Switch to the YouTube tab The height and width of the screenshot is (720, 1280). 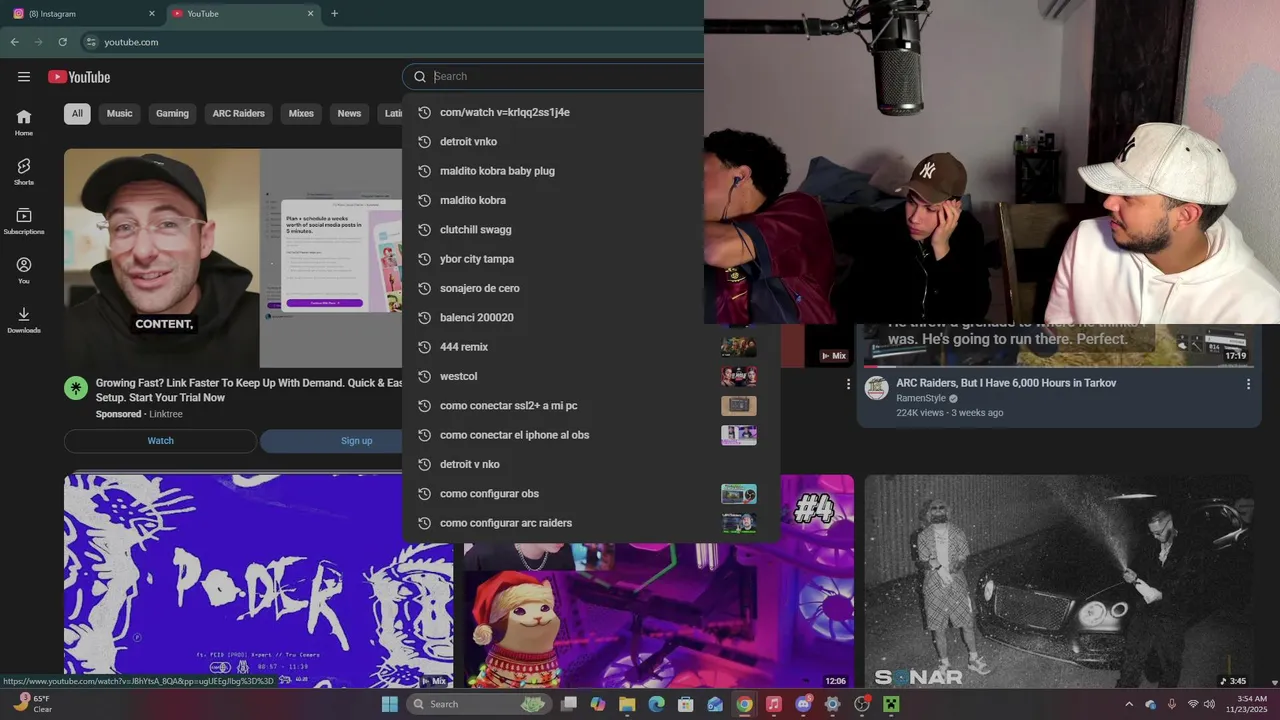coord(242,14)
